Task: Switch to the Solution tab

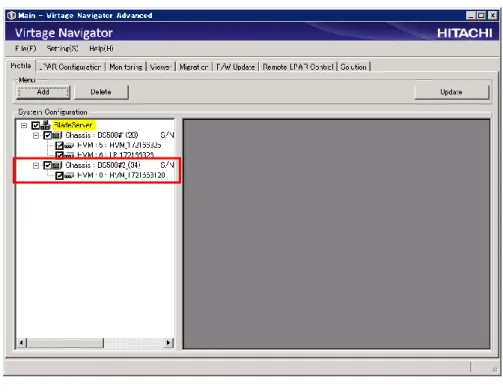Action: click(x=354, y=67)
